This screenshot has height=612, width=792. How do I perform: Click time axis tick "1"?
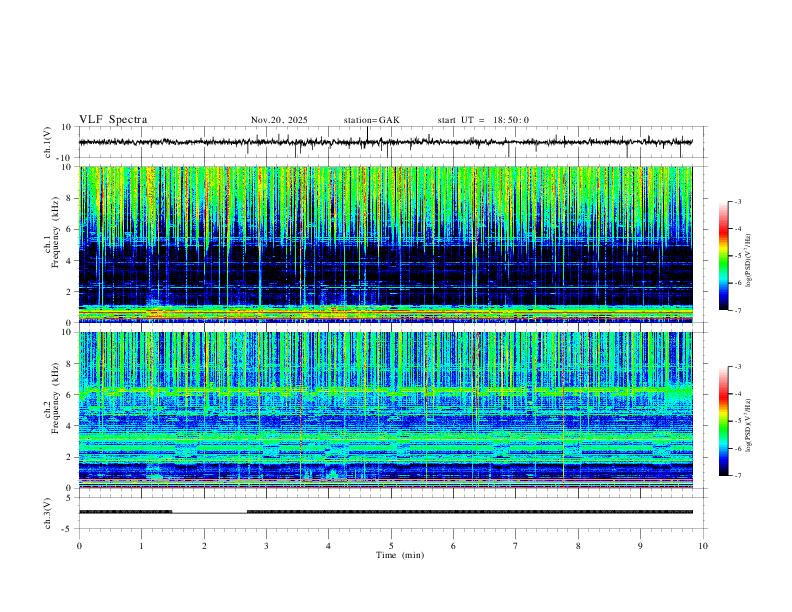click(141, 546)
